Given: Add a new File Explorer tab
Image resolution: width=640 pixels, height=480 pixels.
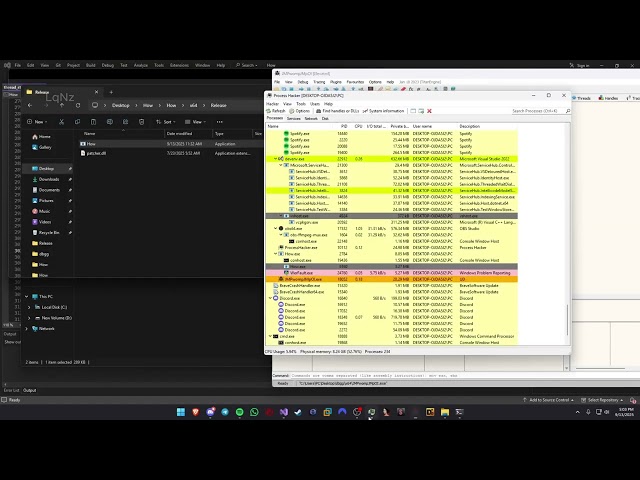Looking at the screenshot, I should point(111,92).
